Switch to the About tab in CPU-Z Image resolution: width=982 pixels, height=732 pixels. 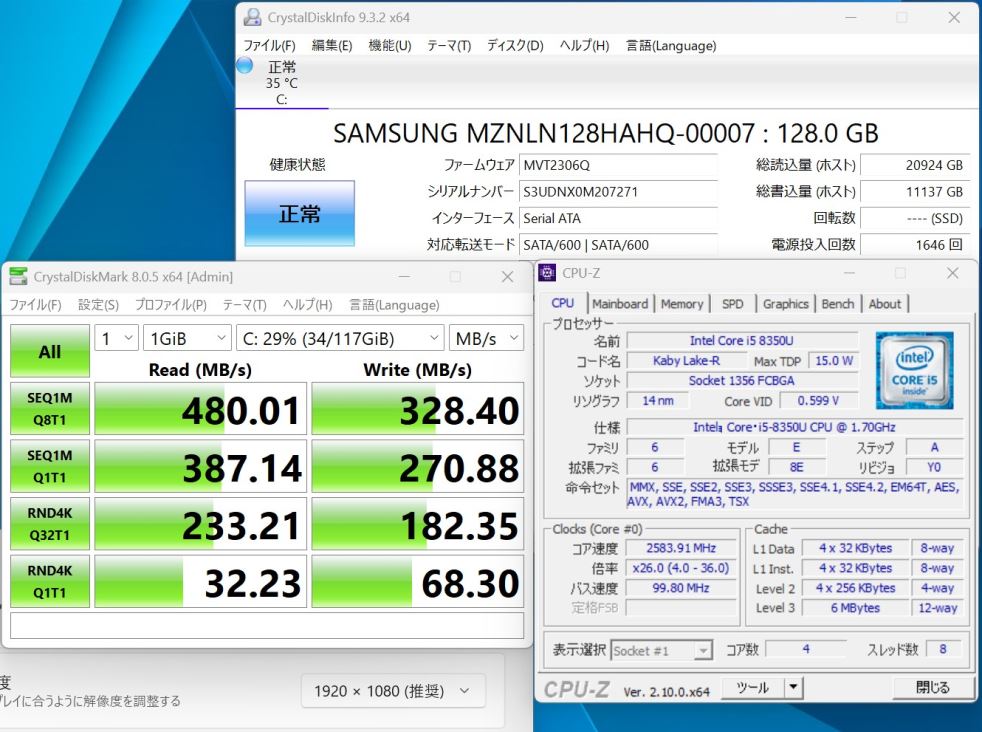click(884, 304)
